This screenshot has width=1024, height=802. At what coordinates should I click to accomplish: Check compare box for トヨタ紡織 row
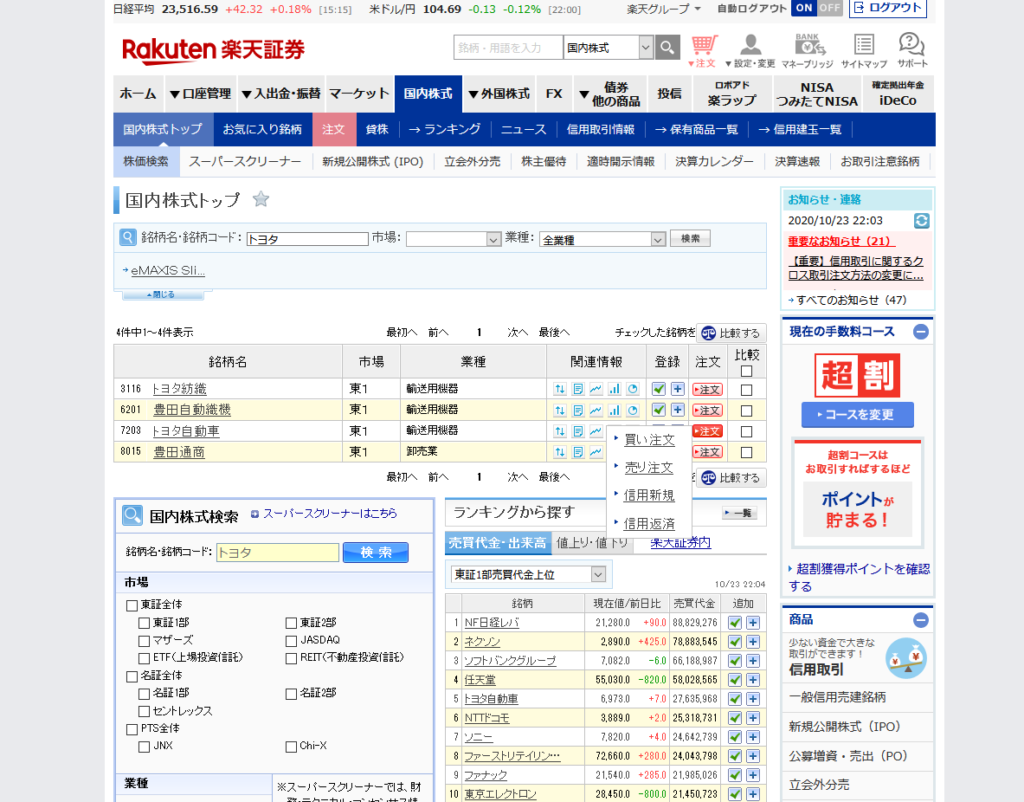click(x=746, y=390)
